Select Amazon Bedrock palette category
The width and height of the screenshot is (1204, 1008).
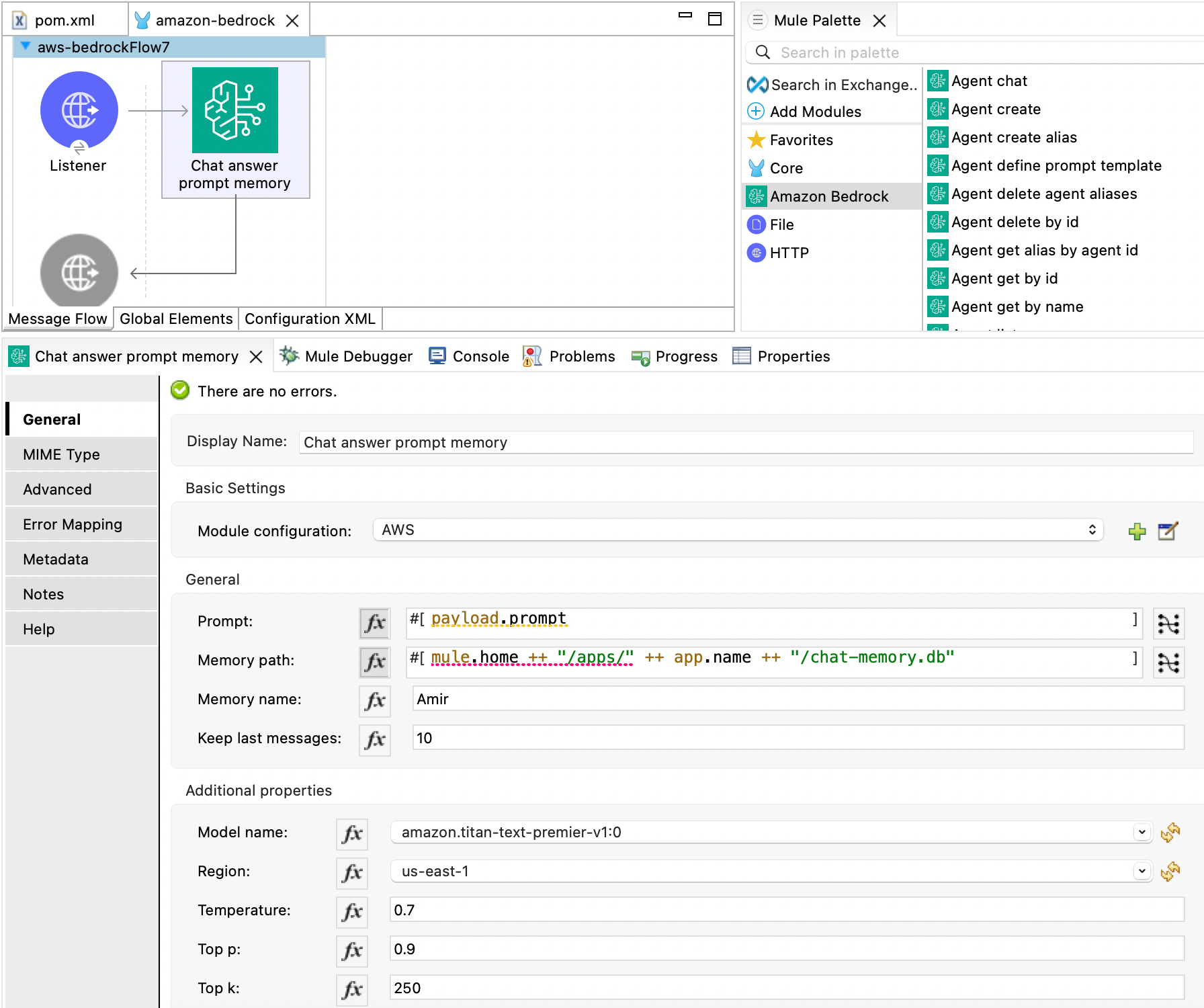coord(832,196)
